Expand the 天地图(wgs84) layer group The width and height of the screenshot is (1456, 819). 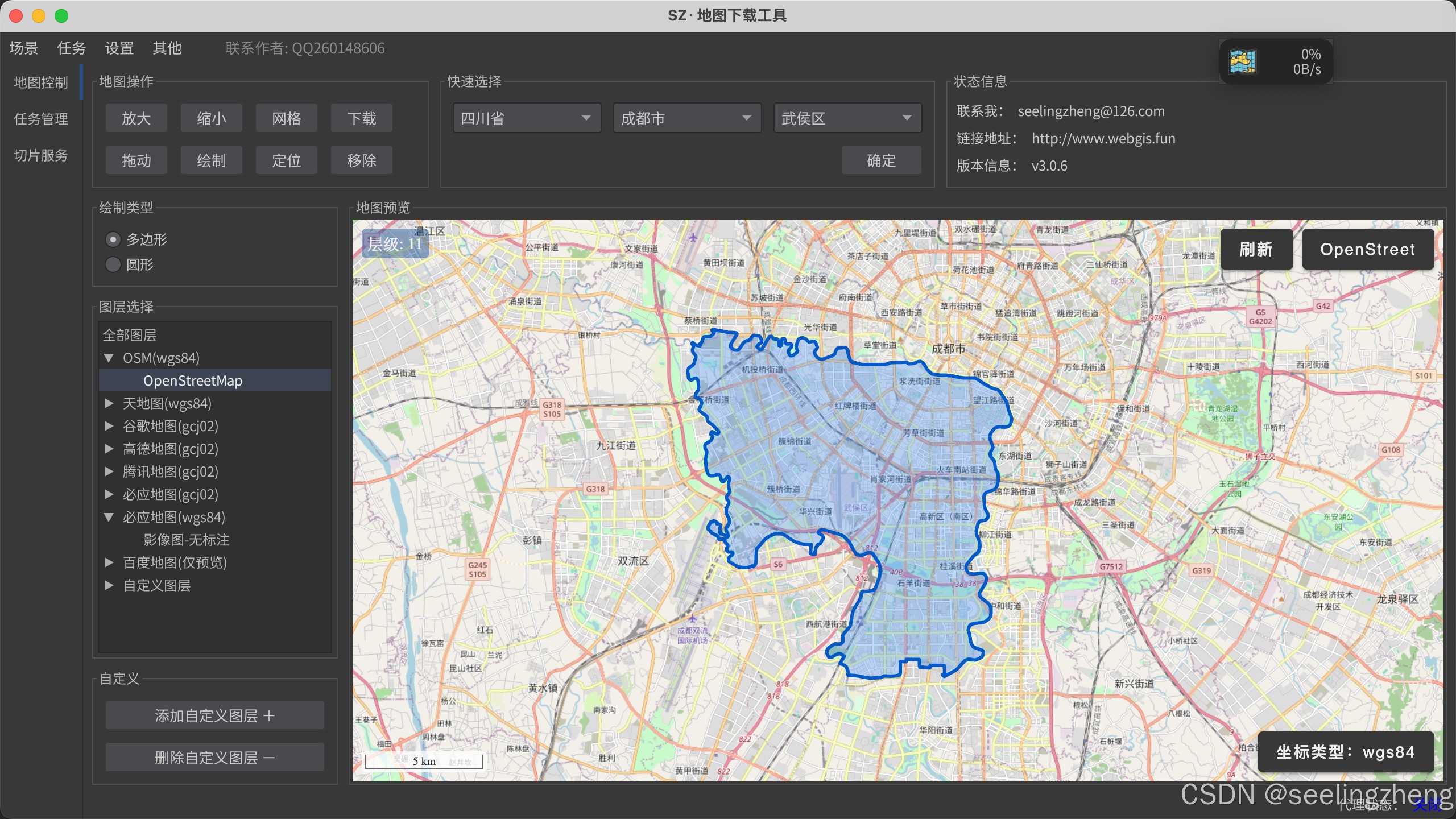(109, 403)
